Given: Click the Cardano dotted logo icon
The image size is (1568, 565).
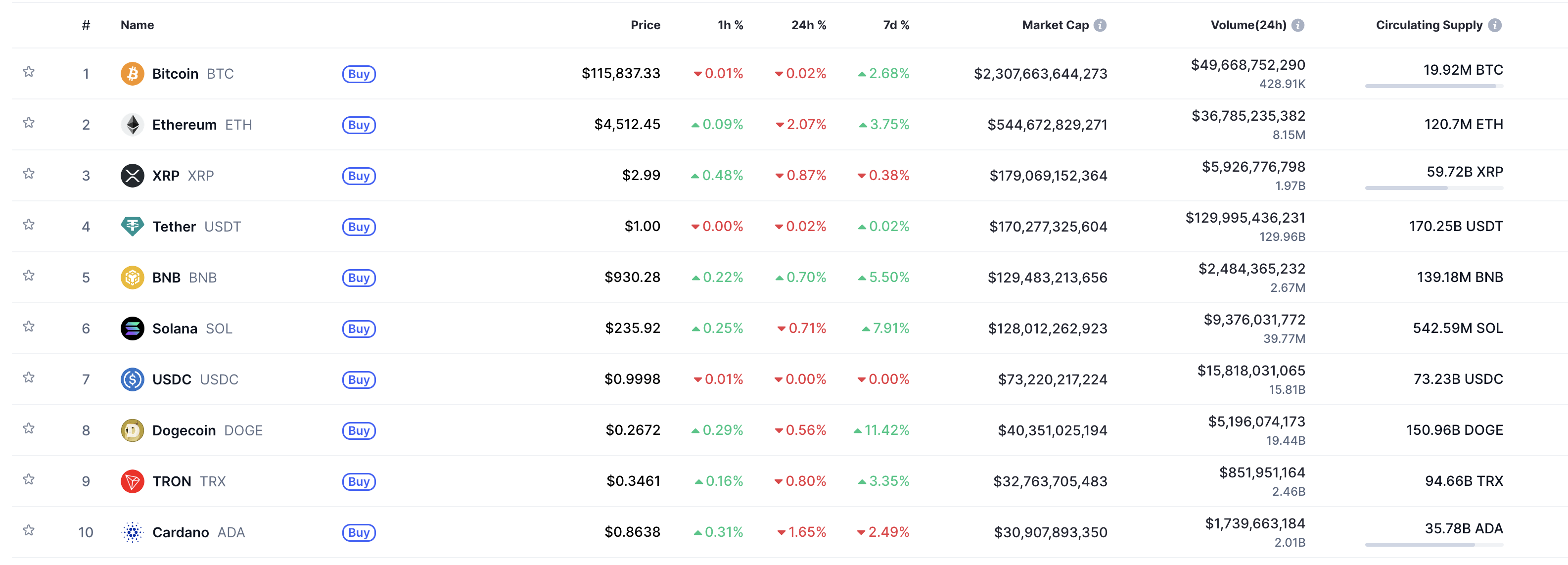Looking at the screenshot, I should tap(132, 533).
